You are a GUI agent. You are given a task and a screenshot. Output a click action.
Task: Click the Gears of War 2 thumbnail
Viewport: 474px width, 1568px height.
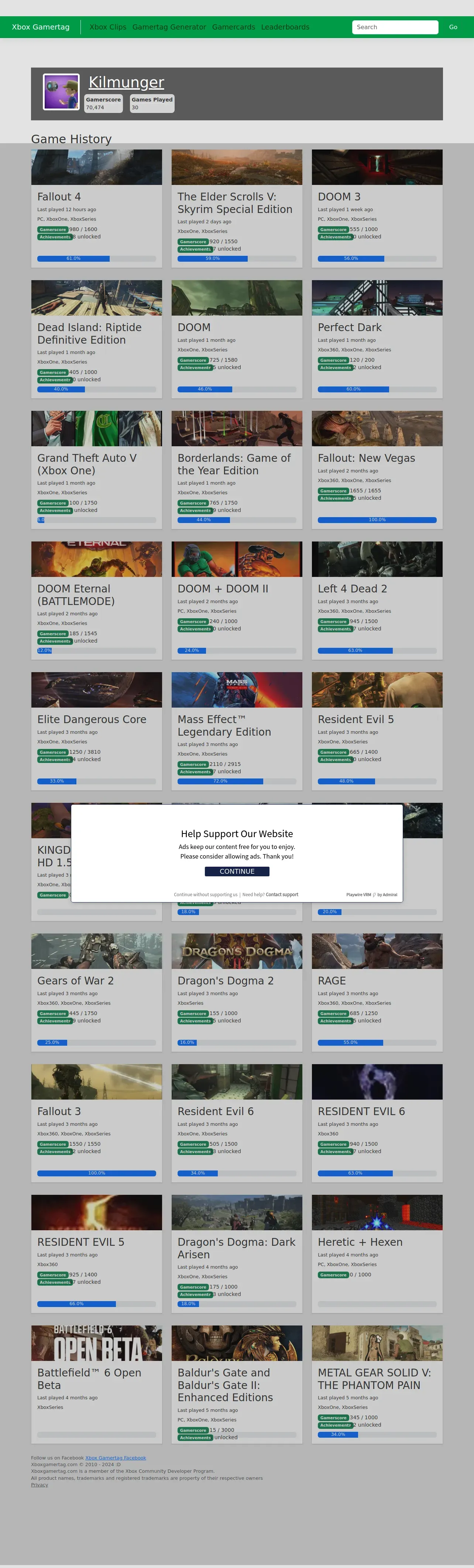(x=97, y=951)
